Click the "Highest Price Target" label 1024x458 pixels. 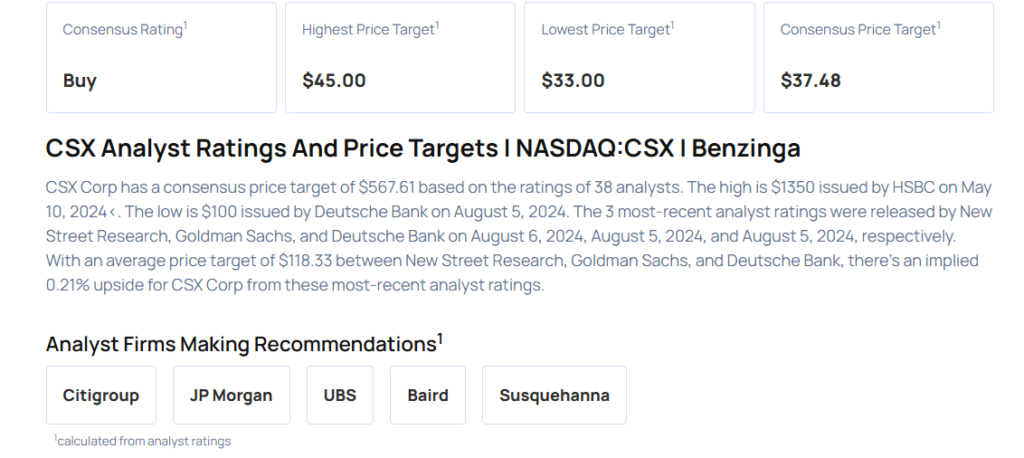(x=367, y=30)
